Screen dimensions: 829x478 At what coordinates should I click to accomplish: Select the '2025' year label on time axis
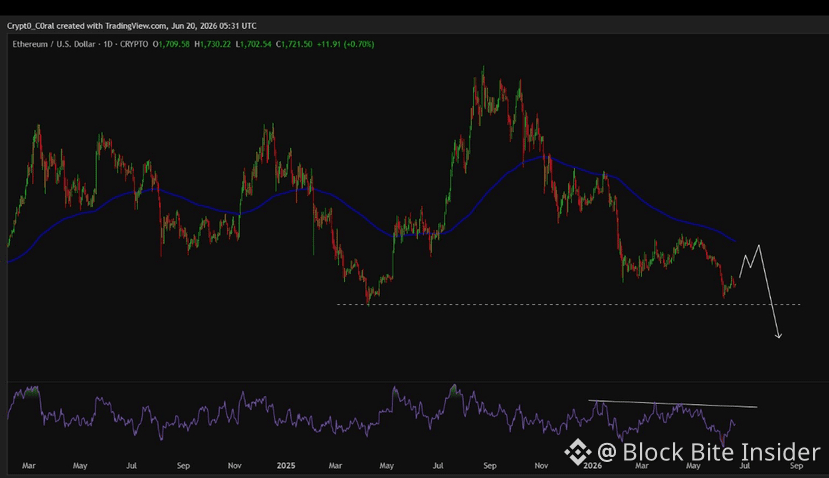click(285, 466)
